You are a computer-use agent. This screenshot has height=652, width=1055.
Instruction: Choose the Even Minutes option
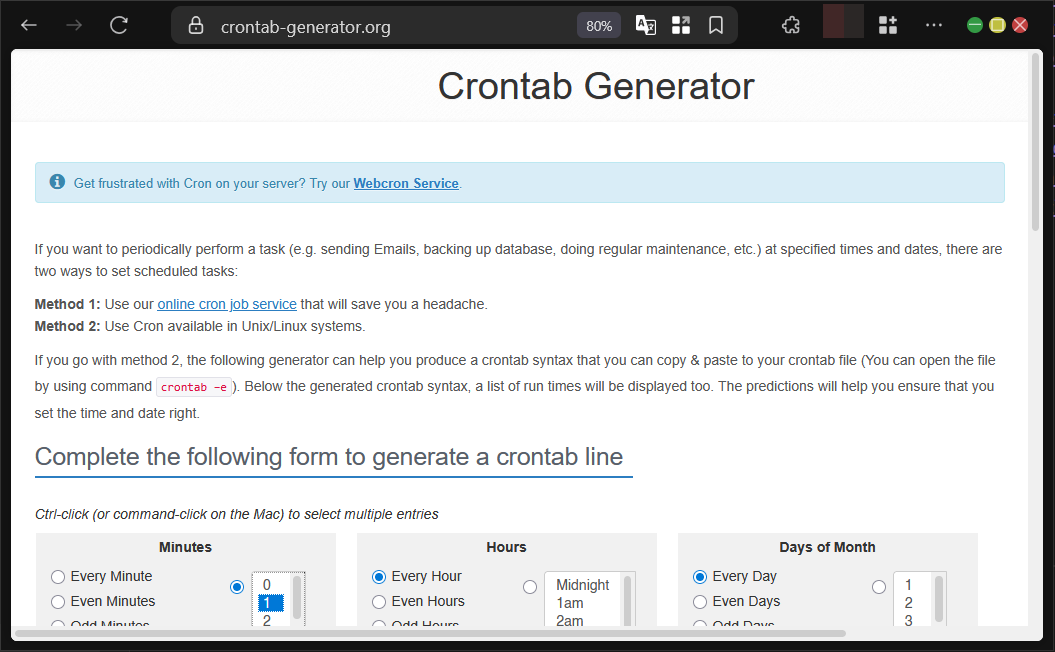pyautogui.click(x=58, y=602)
